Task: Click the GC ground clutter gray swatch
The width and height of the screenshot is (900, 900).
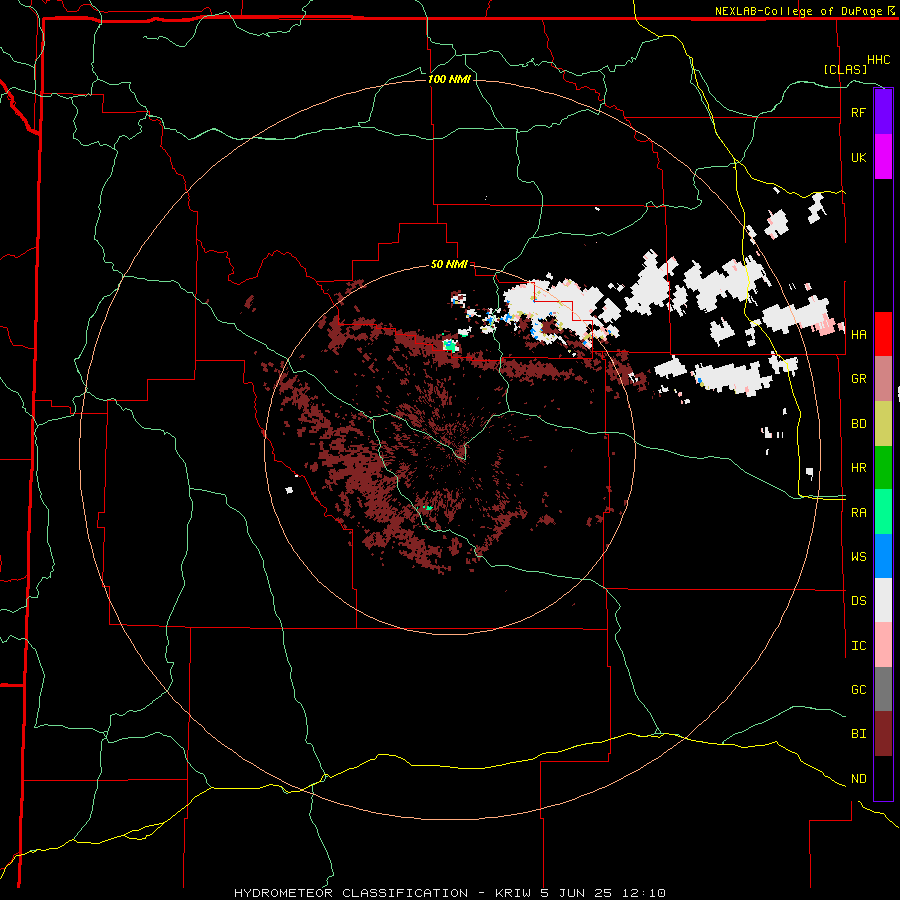Action: click(883, 689)
